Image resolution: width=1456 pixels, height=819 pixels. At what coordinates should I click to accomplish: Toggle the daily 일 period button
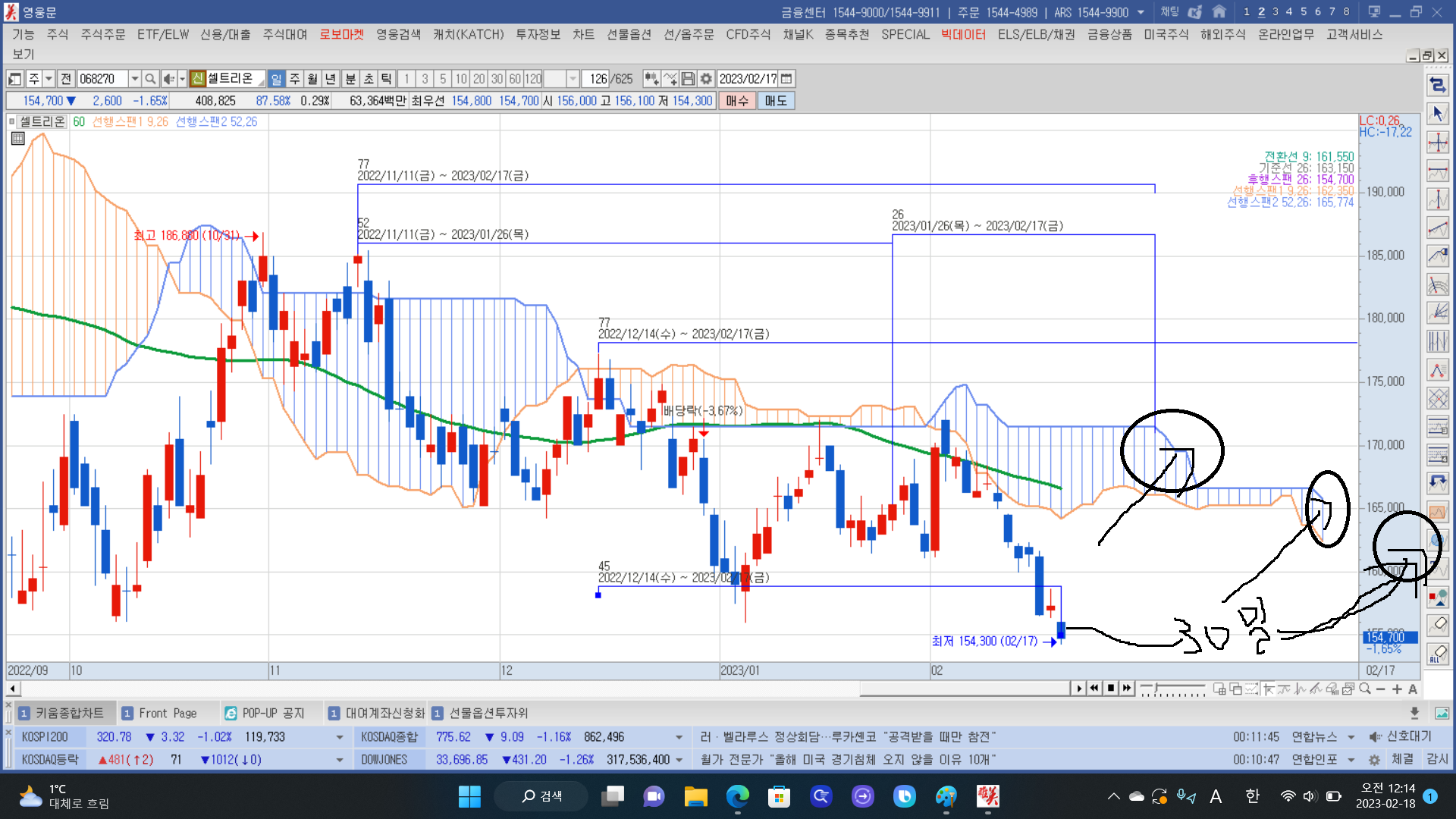click(276, 79)
